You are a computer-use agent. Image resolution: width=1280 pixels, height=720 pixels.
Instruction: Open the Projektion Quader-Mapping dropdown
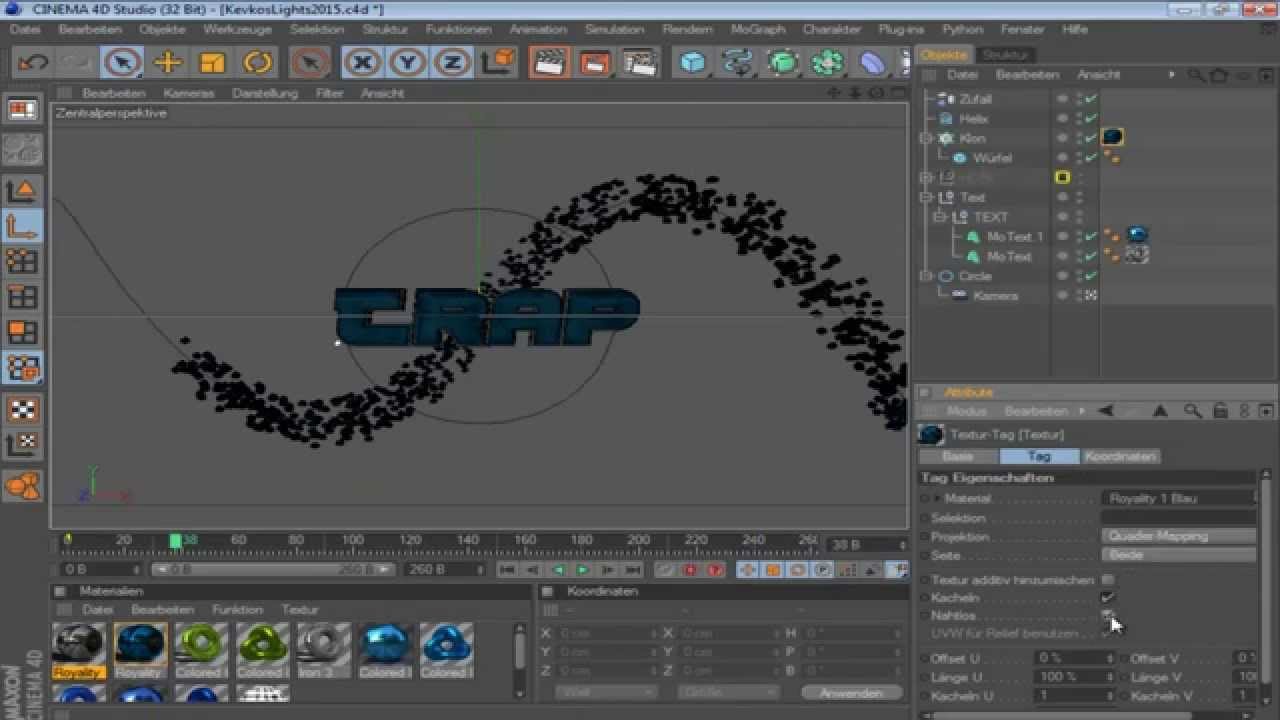[1178, 536]
